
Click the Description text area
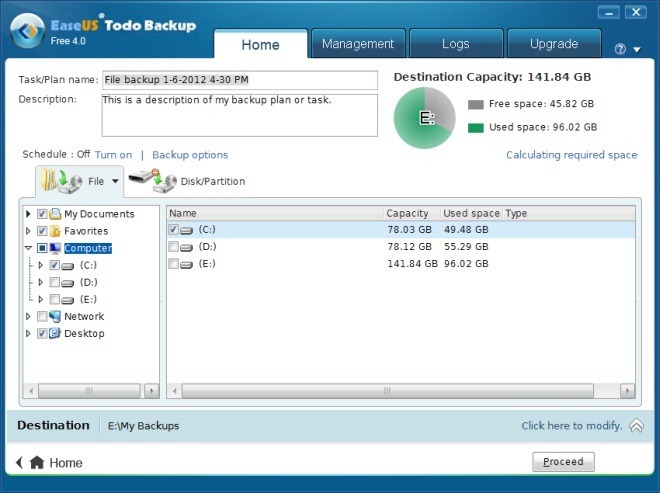[240, 115]
